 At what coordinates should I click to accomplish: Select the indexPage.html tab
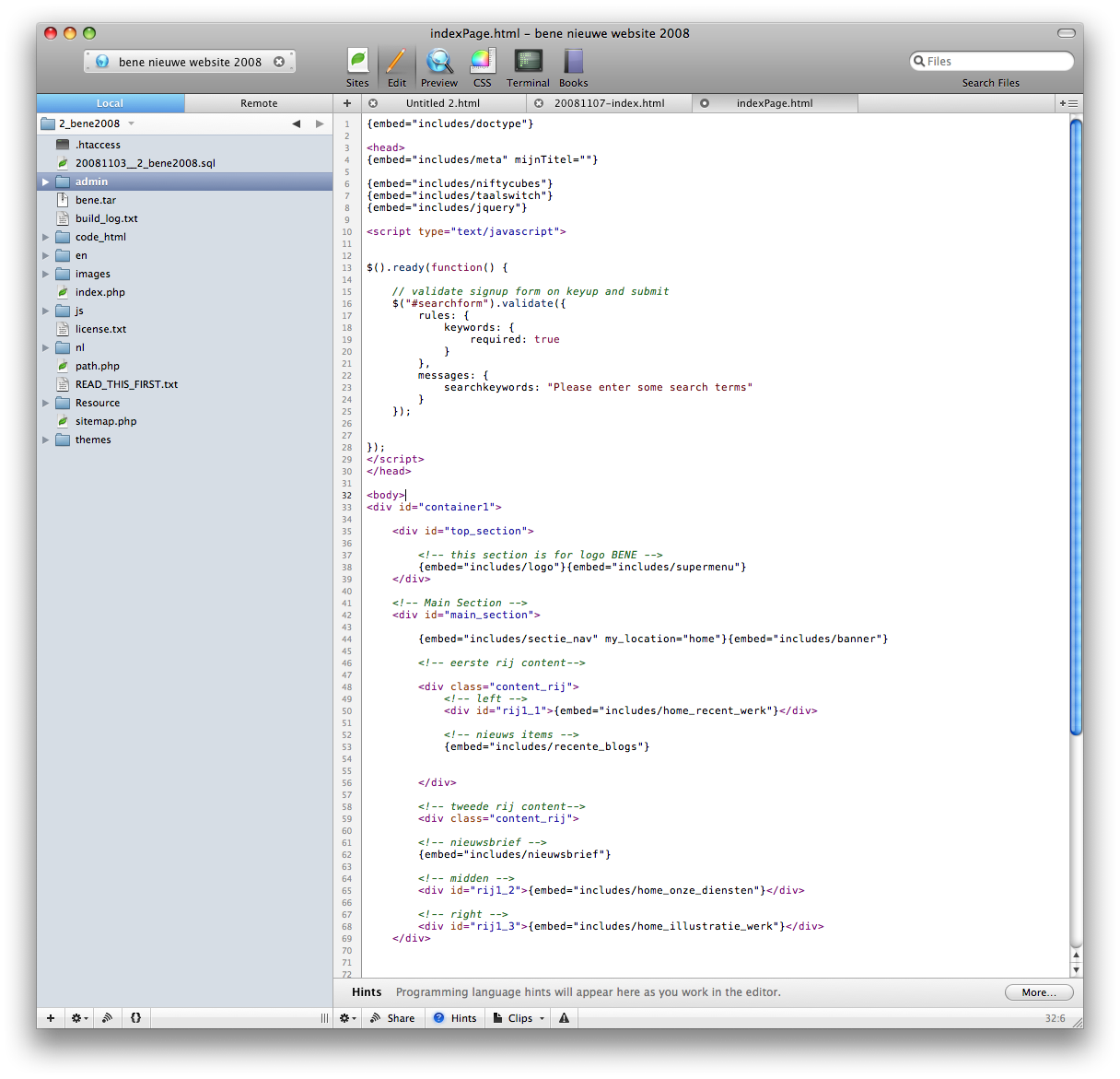[775, 103]
